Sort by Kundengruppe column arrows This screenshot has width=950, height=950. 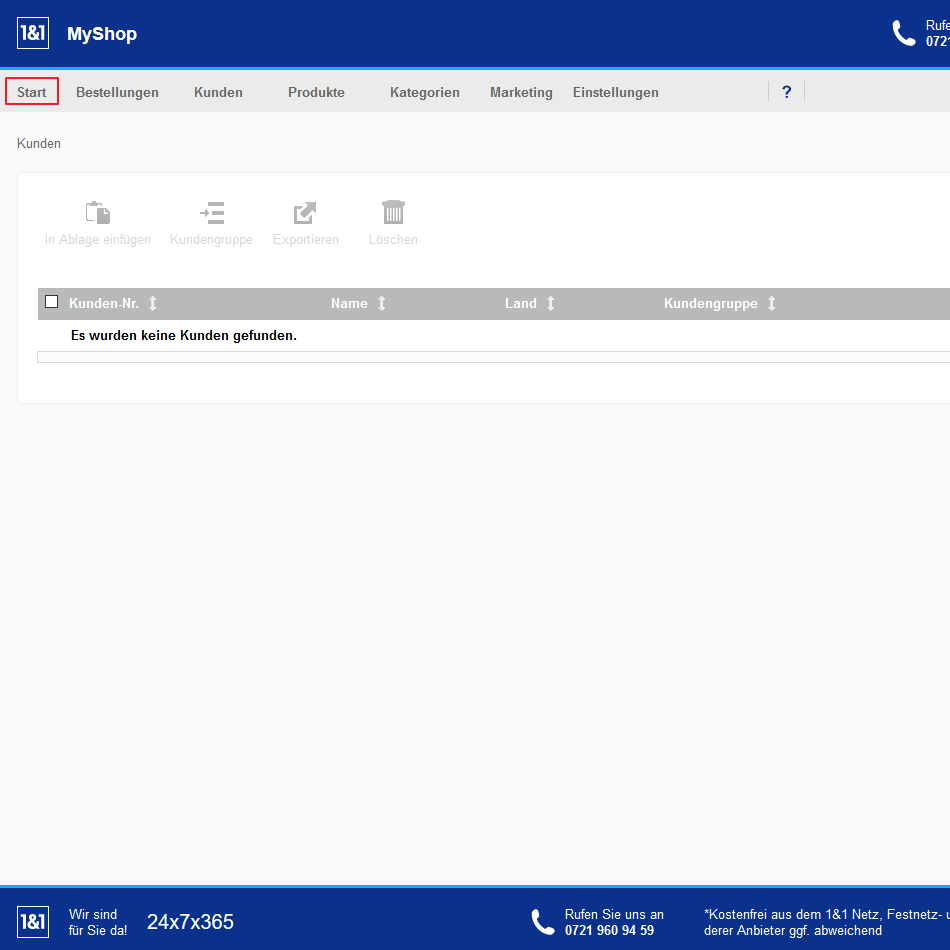pos(771,303)
